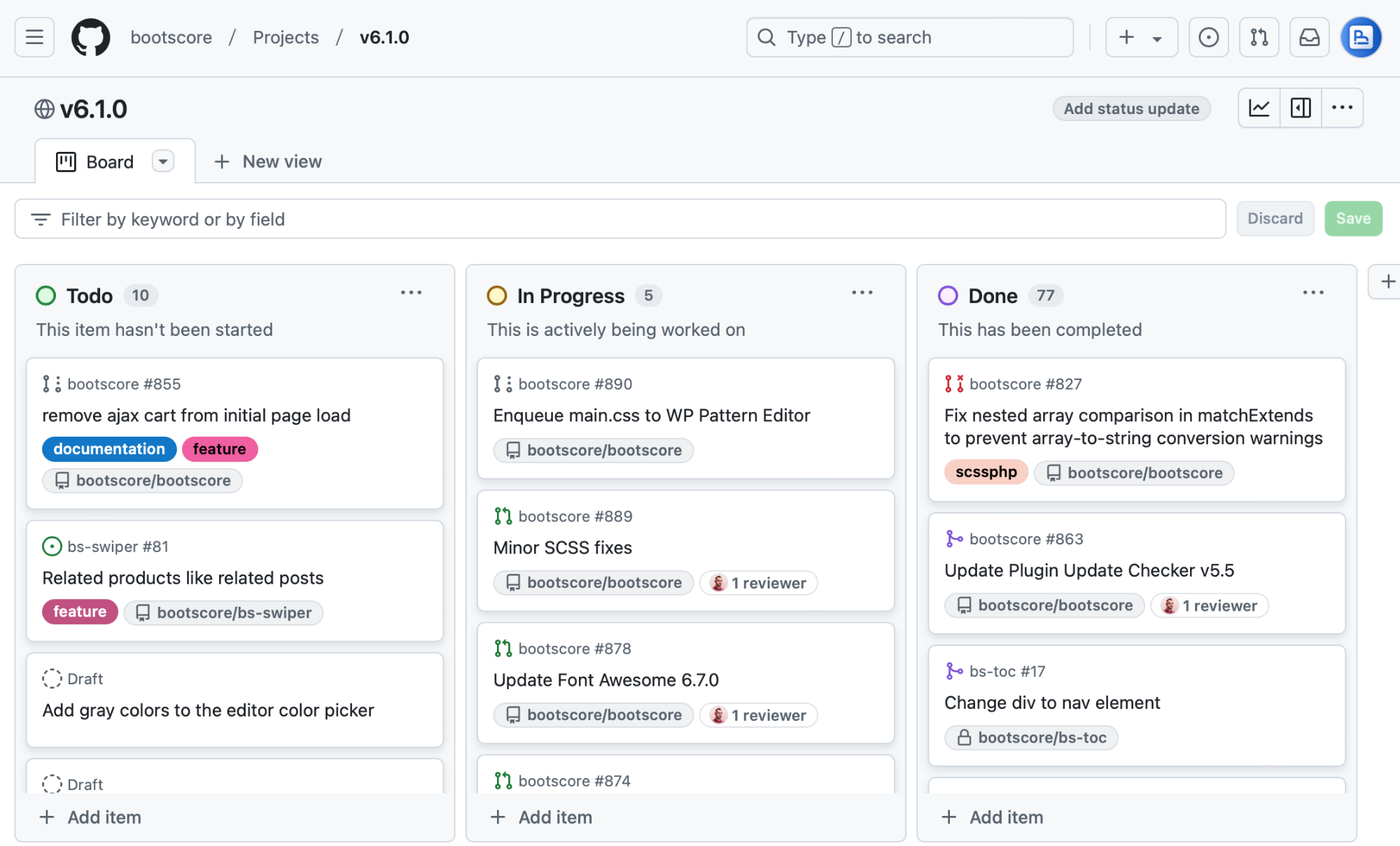Open project more options menu

[1342, 108]
